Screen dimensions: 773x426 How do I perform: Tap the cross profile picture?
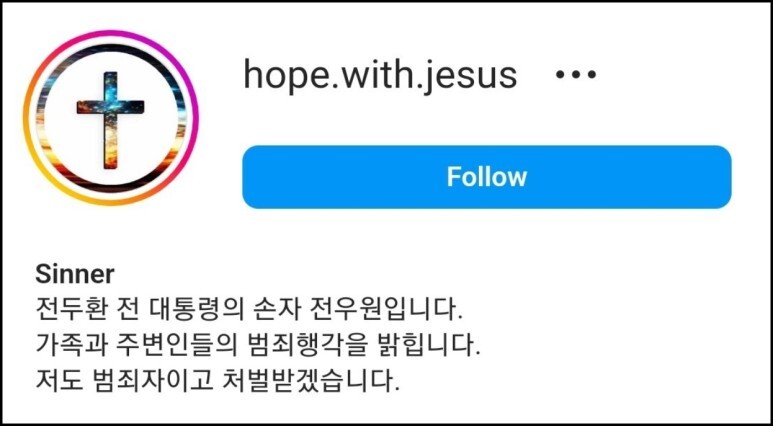pyautogui.click(x=111, y=118)
